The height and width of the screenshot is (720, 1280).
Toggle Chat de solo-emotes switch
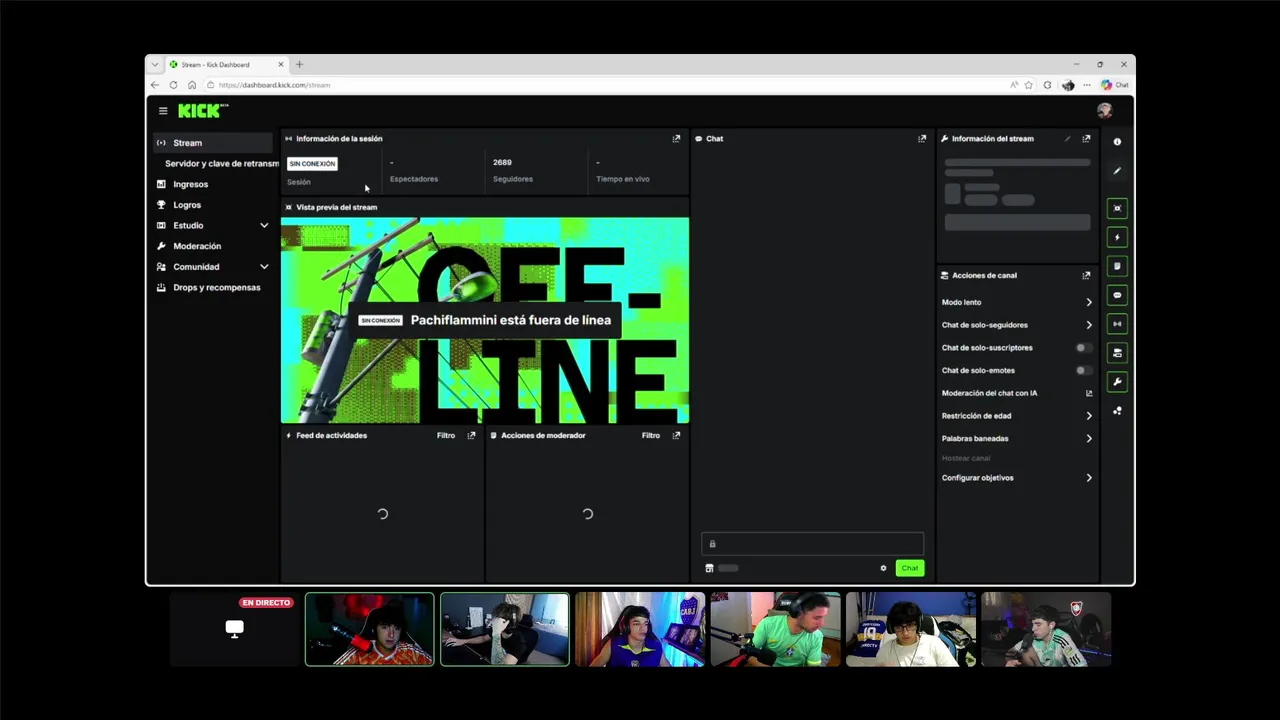point(1083,371)
